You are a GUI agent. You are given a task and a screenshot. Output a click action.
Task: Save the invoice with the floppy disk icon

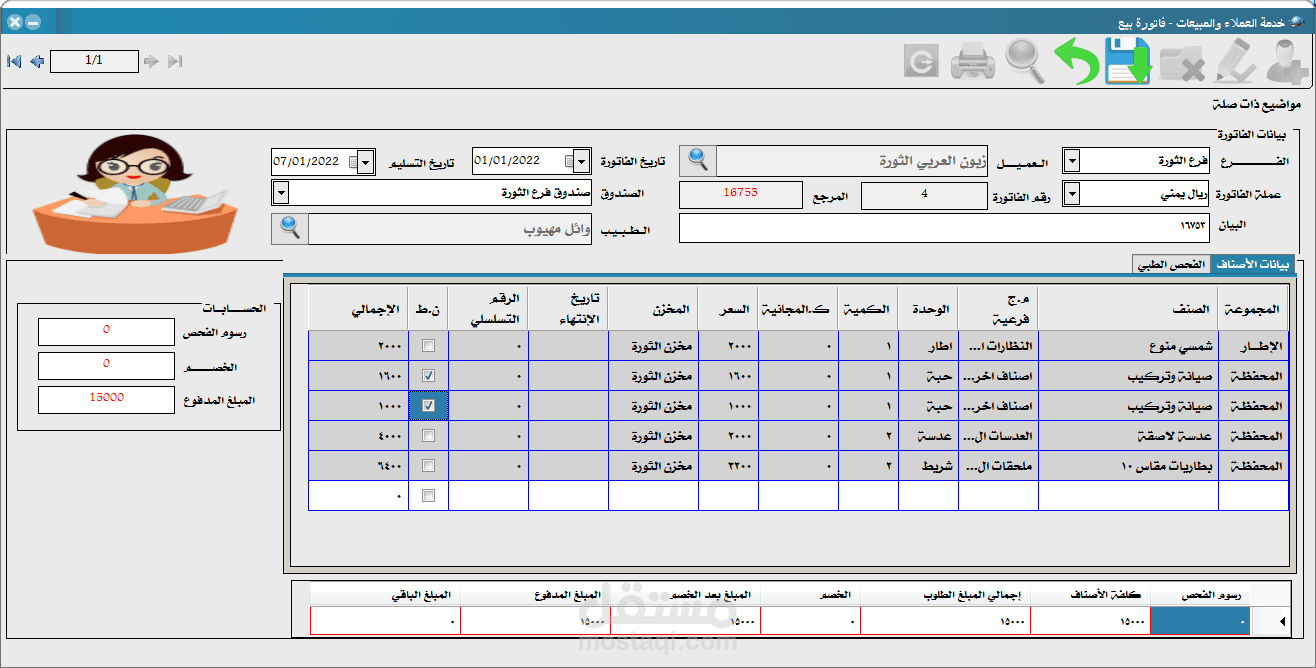tap(1128, 62)
